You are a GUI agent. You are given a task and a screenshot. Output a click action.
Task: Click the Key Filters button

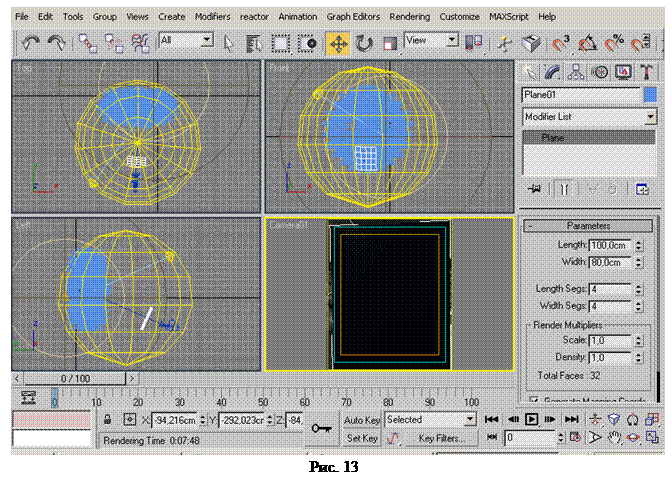click(439, 438)
